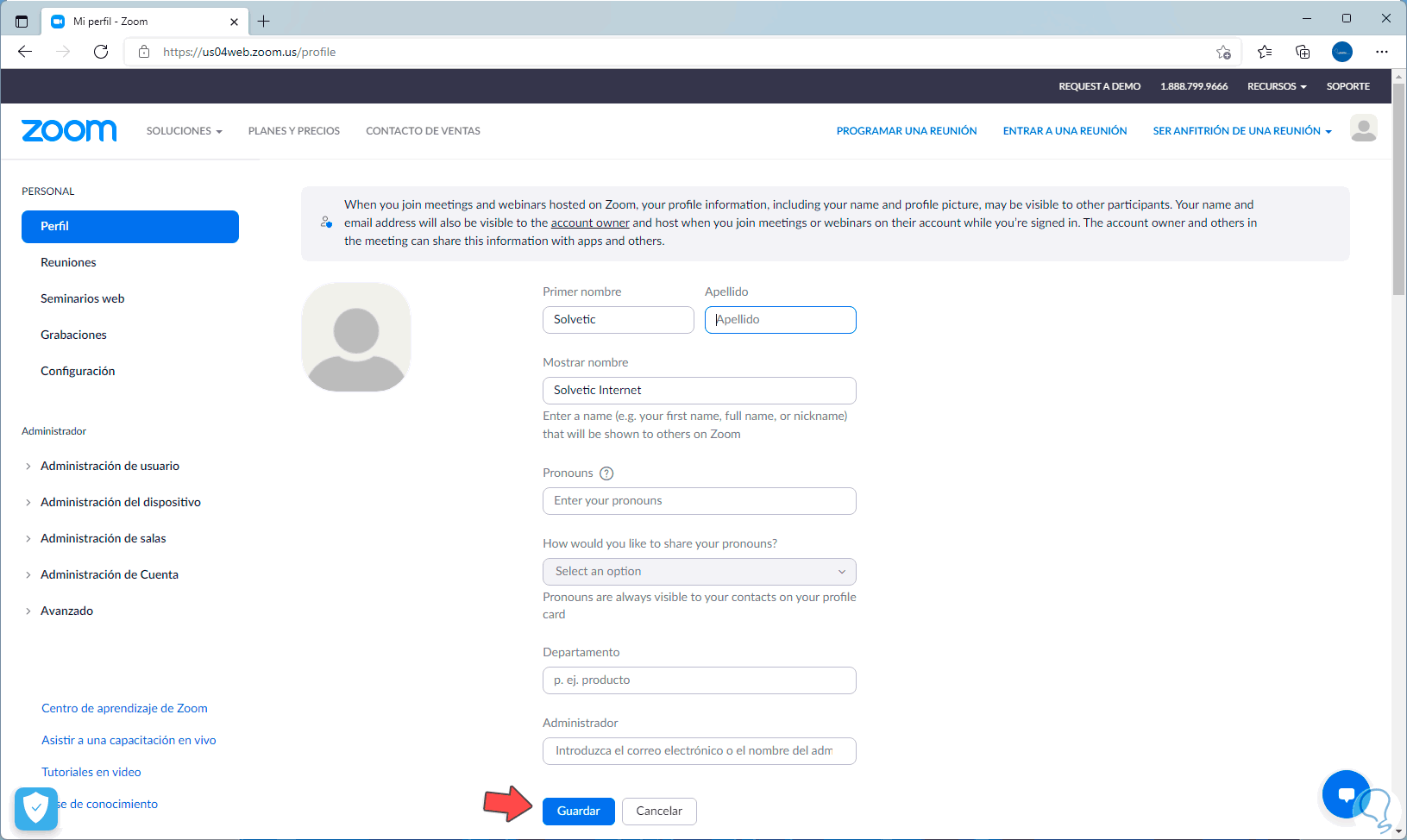Add this page to favorites

click(x=1223, y=52)
